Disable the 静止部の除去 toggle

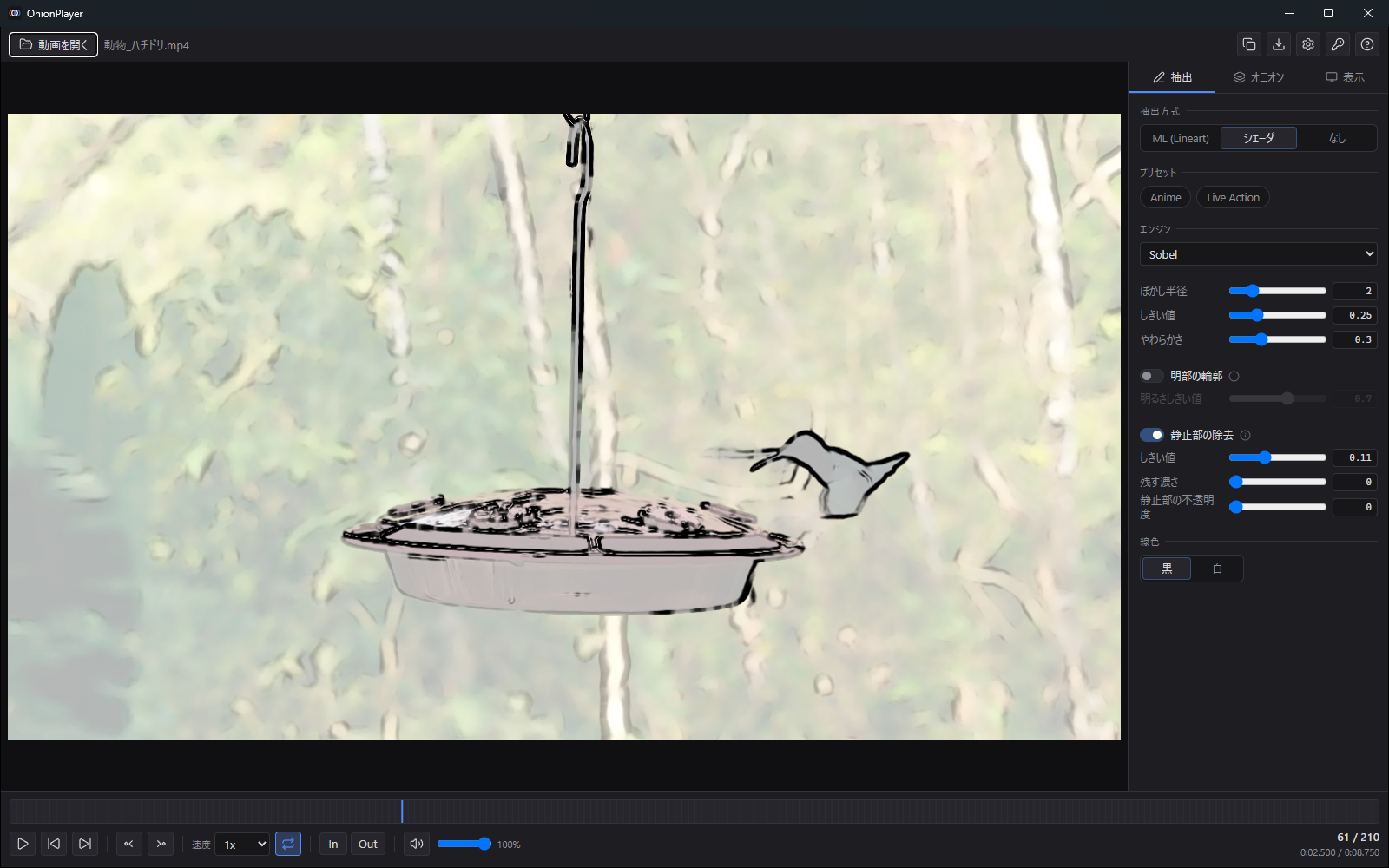coord(1151,435)
